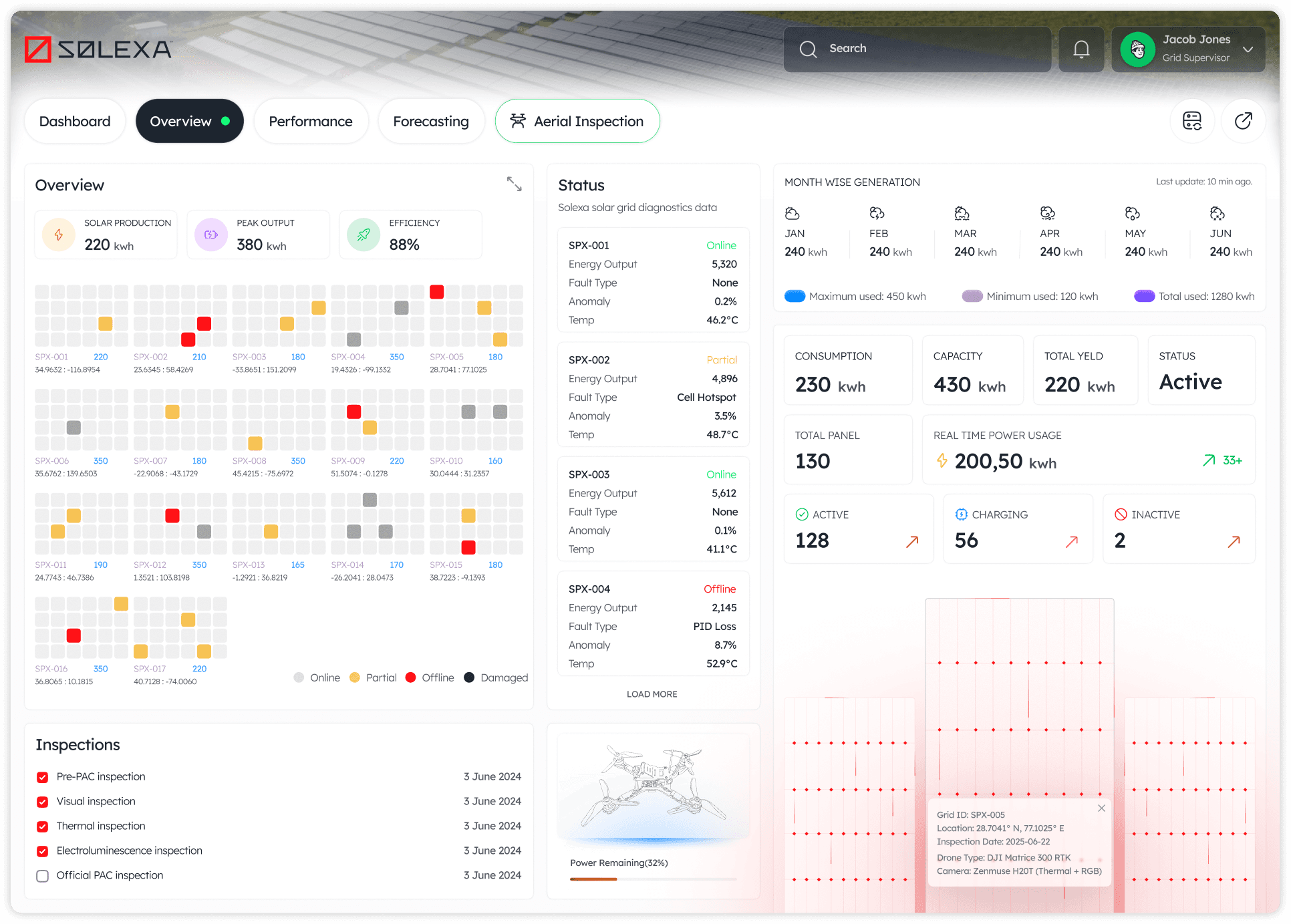Expand the Overview panel with arrows icon
Image resolution: width=1291 pixels, height=924 pixels.
pyautogui.click(x=514, y=184)
